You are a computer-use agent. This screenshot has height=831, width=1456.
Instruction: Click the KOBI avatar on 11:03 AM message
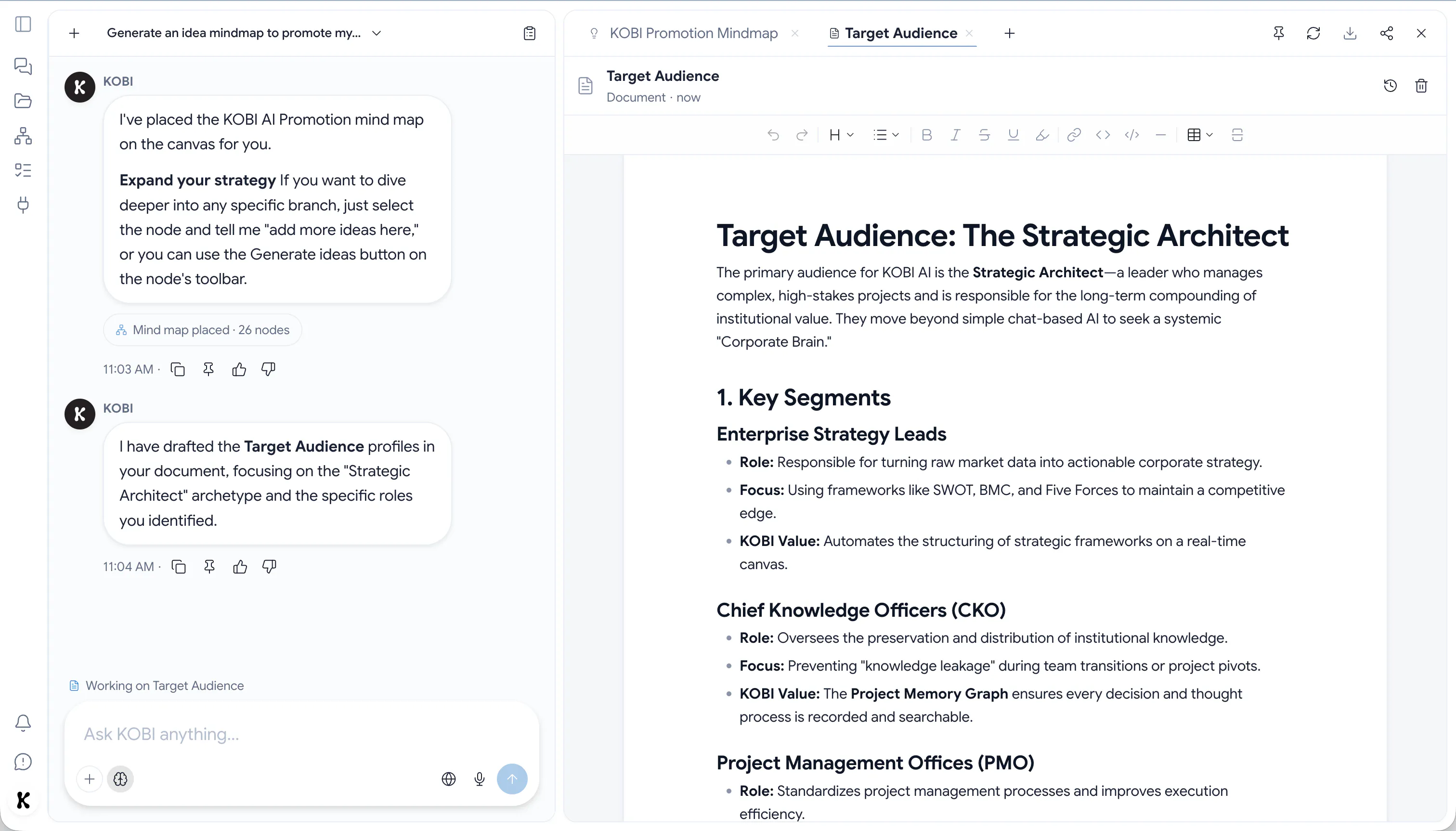point(80,87)
